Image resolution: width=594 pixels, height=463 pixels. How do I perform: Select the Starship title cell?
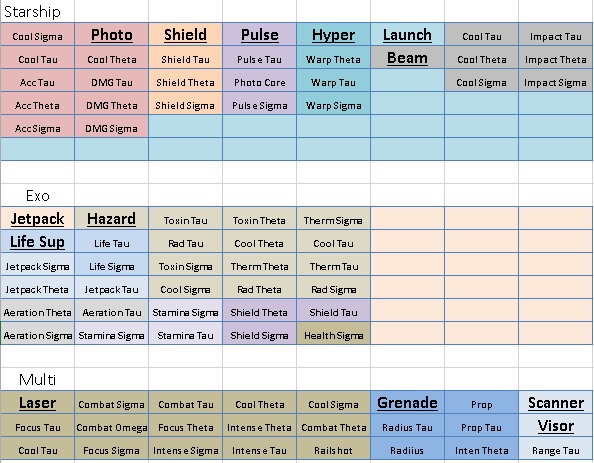37,11
